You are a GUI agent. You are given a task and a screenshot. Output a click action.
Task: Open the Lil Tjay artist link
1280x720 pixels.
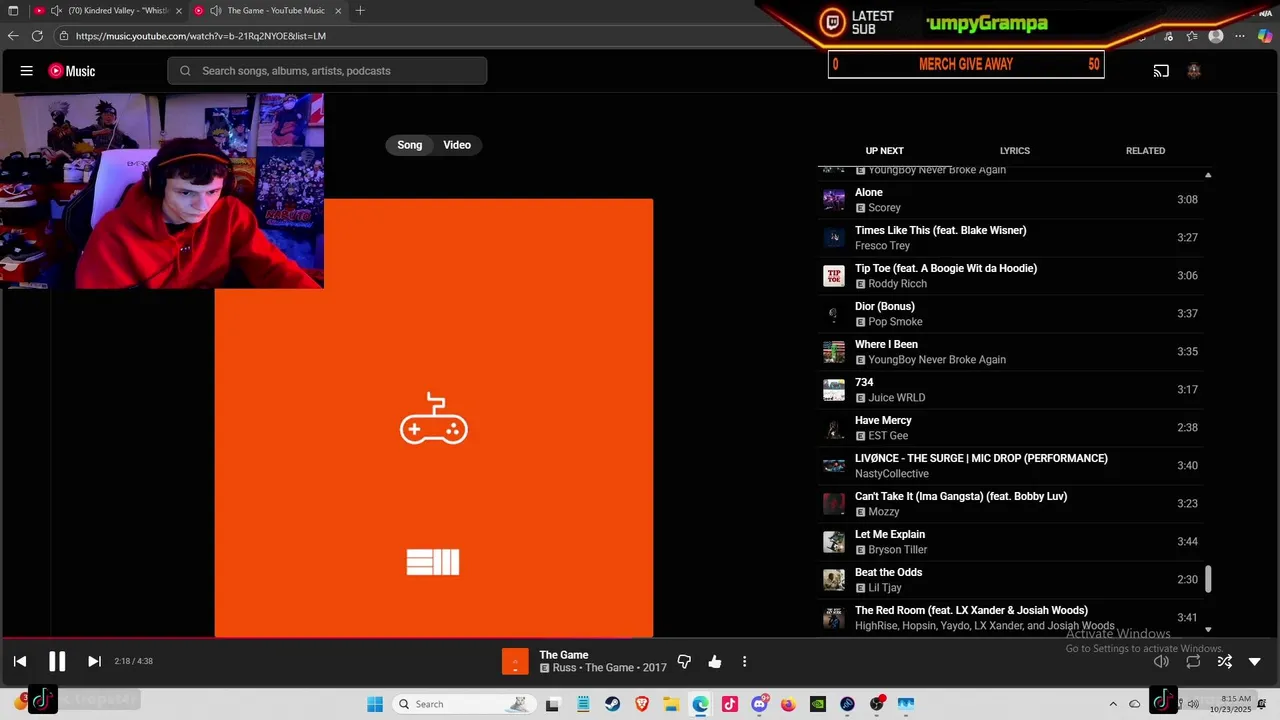pyautogui.click(x=885, y=588)
